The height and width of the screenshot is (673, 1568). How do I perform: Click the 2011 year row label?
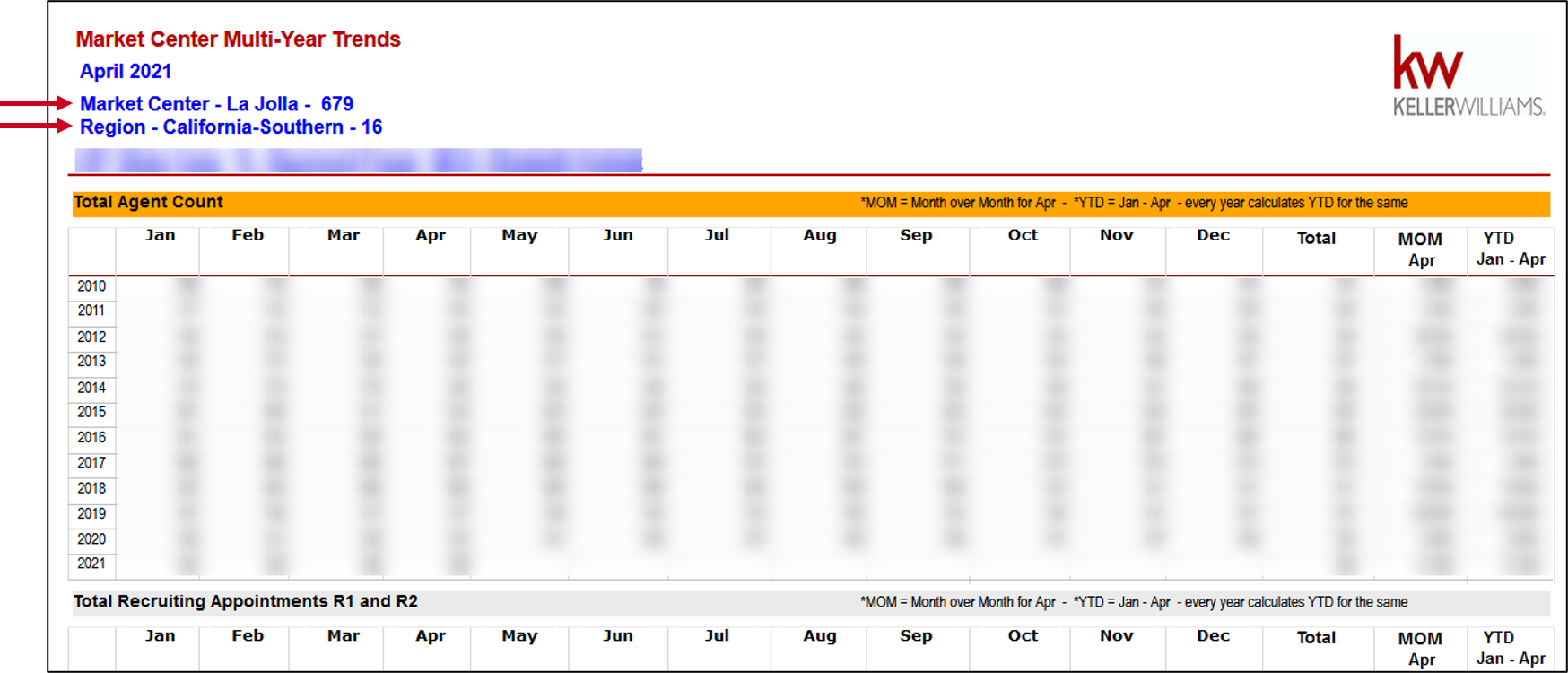click(91, 310)
